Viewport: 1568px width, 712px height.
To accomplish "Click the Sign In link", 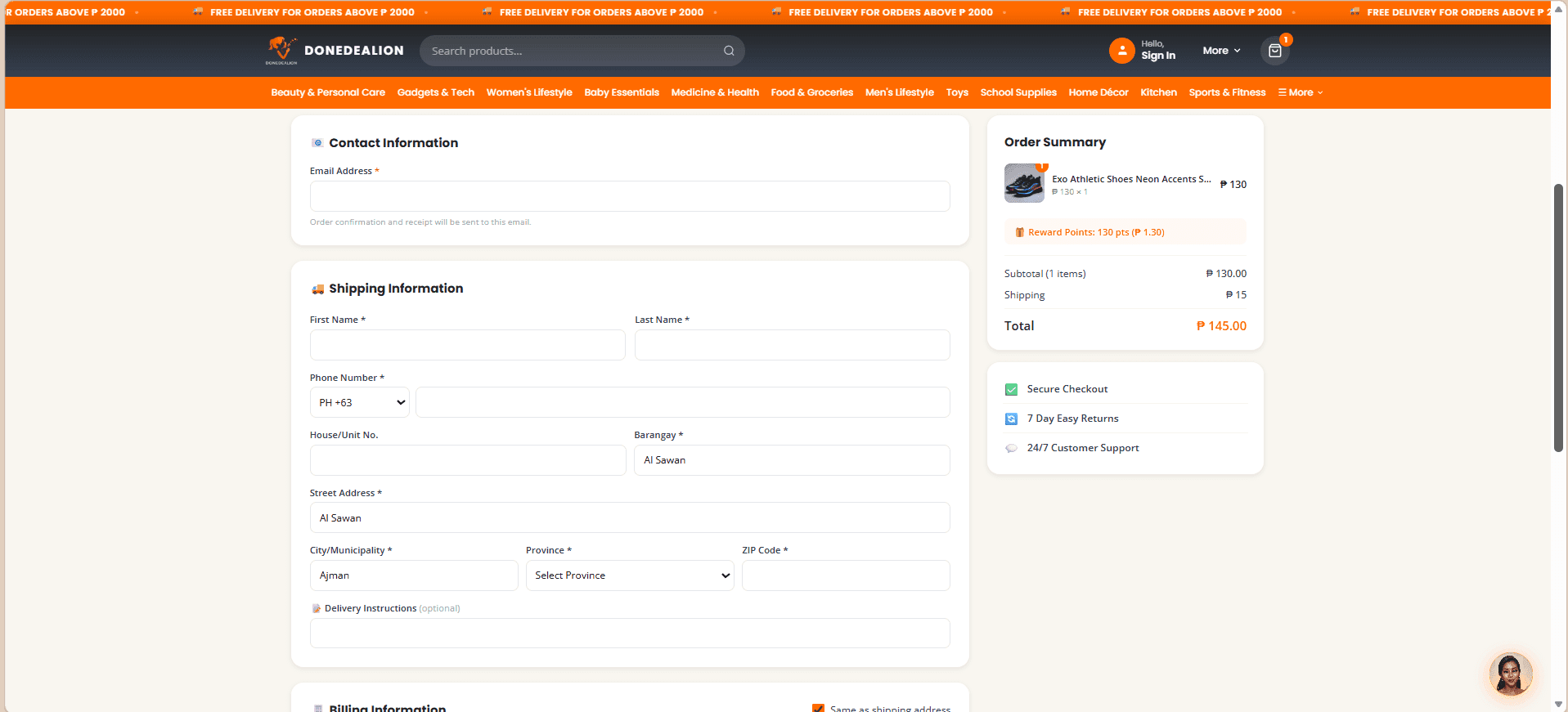I will [1158, 56].
